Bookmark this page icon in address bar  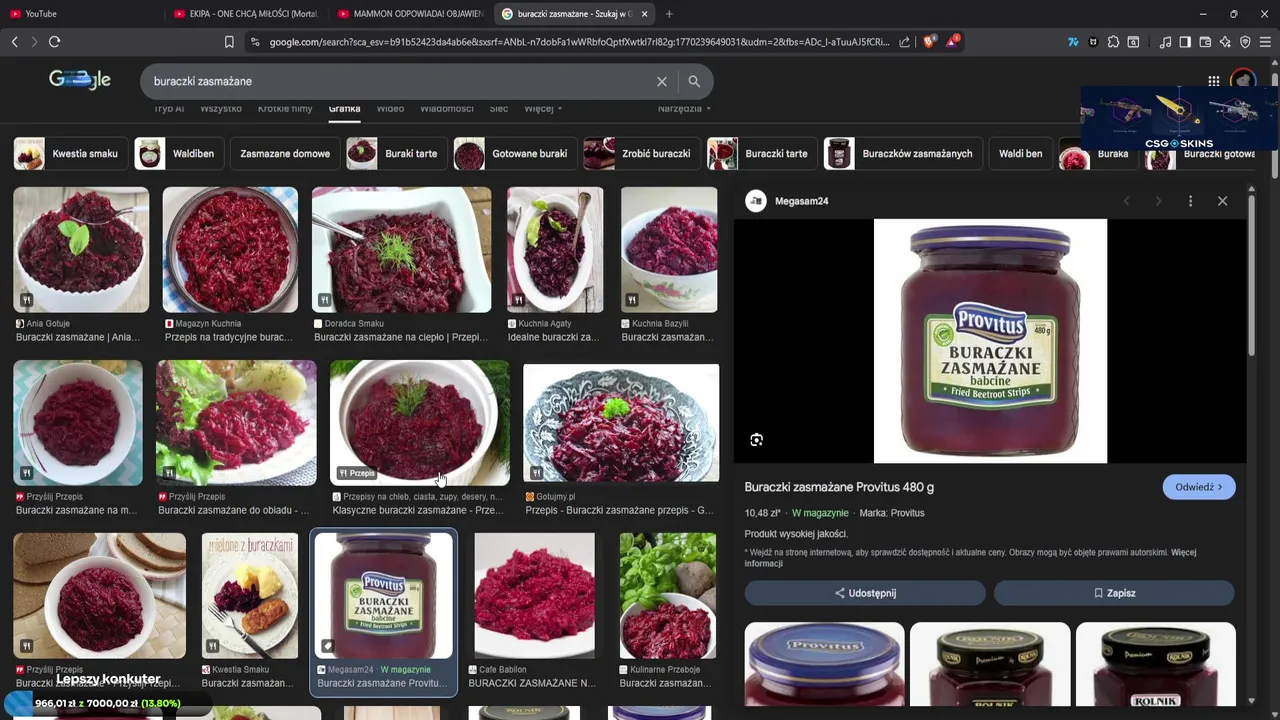[x=229, y=42]
